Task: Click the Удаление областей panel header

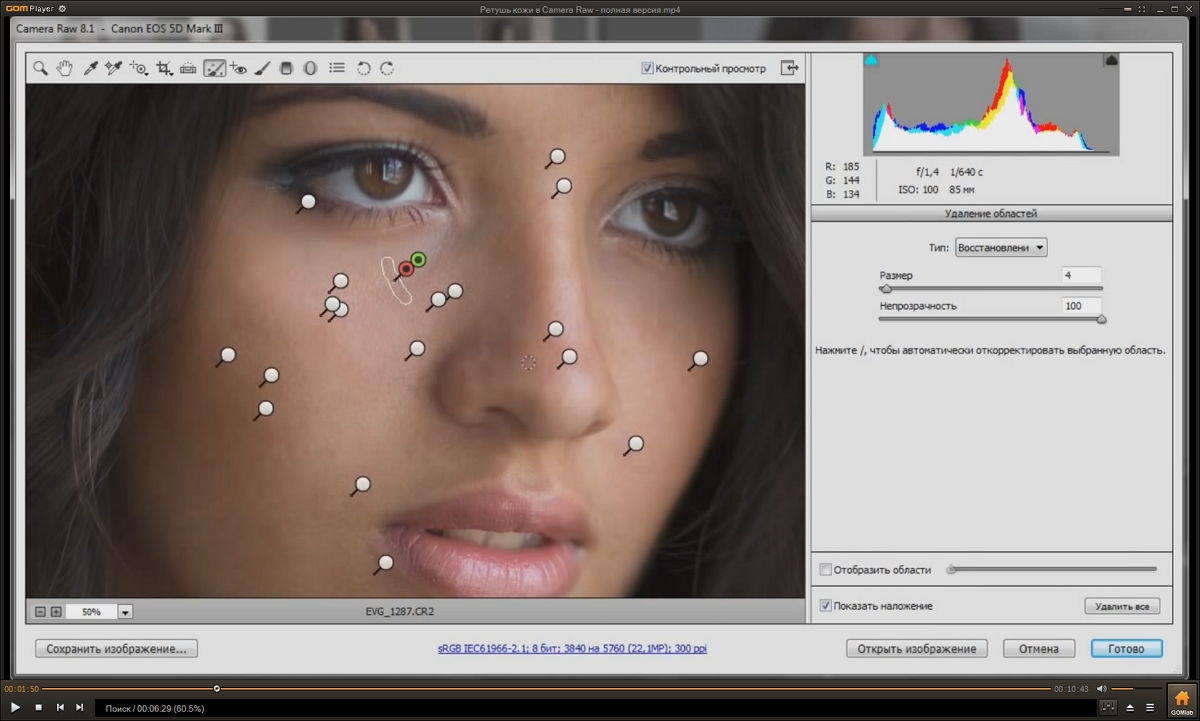Action: tap(991, 213)
